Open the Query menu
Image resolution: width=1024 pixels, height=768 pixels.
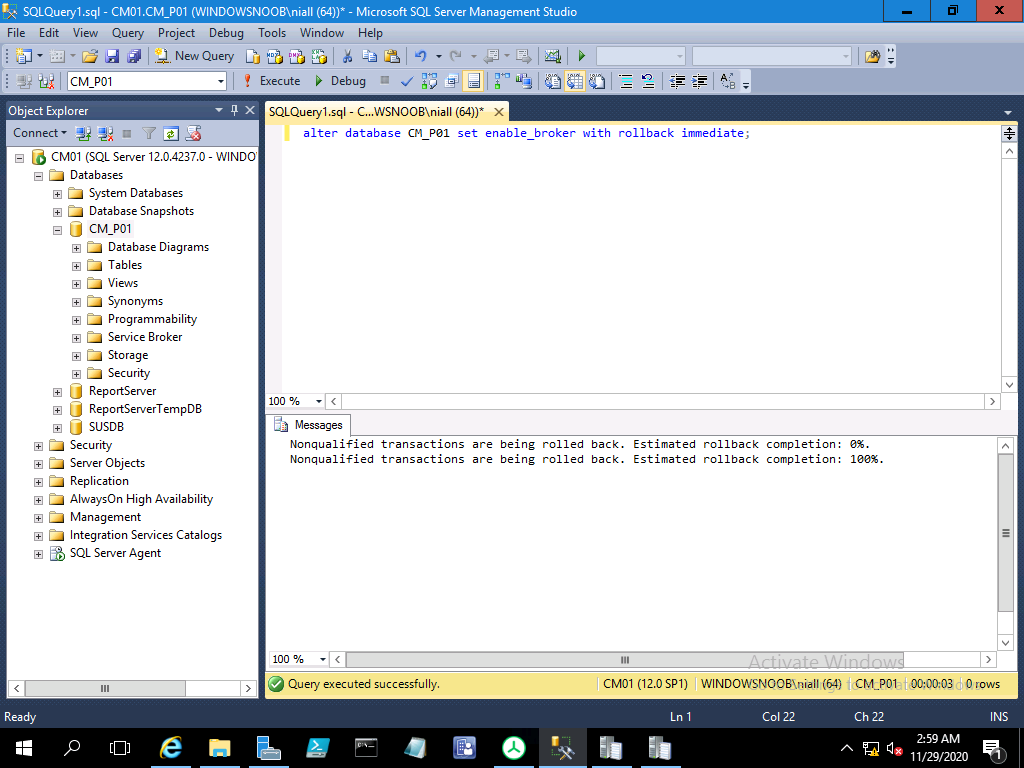pyautogui.click(x=127, y=33)
